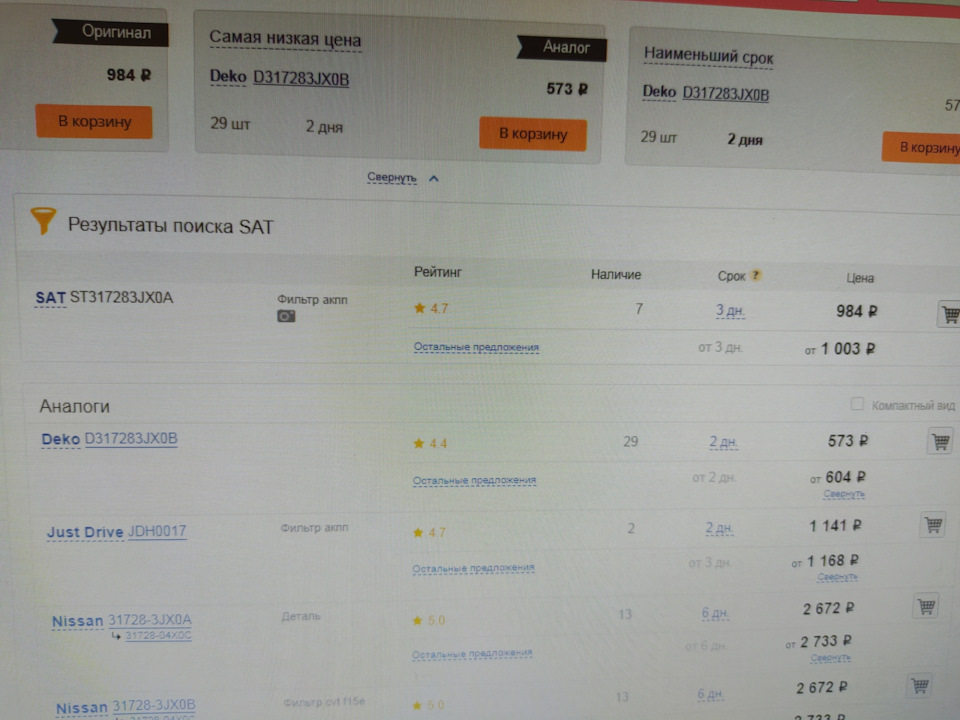
Task: Click the Аналоги section heading
Action: coord(75,406)
